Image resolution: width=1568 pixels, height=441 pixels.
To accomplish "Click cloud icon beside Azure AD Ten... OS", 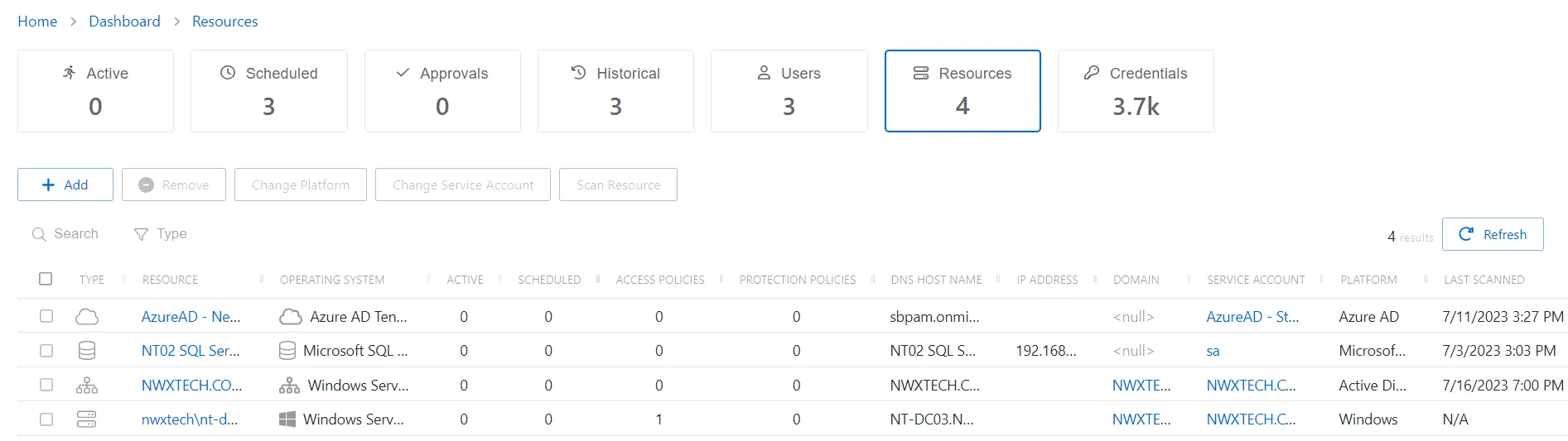I will tap(291, 317).
